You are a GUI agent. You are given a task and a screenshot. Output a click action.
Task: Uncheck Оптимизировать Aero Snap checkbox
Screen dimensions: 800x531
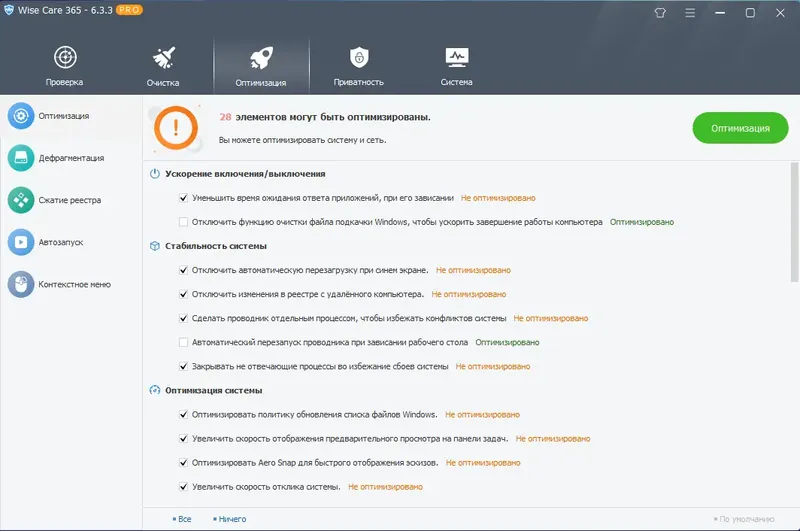183,463
